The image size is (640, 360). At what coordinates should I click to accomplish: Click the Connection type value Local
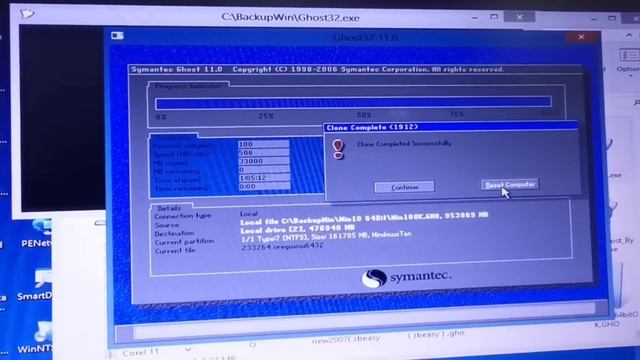(x=249, y=214)
